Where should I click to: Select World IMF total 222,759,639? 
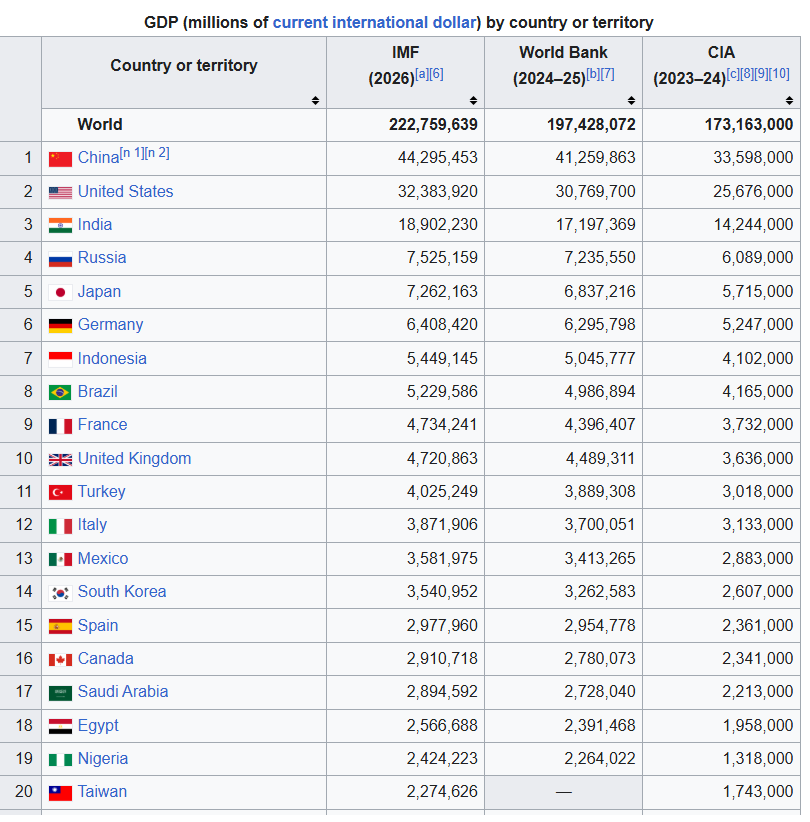433,125
